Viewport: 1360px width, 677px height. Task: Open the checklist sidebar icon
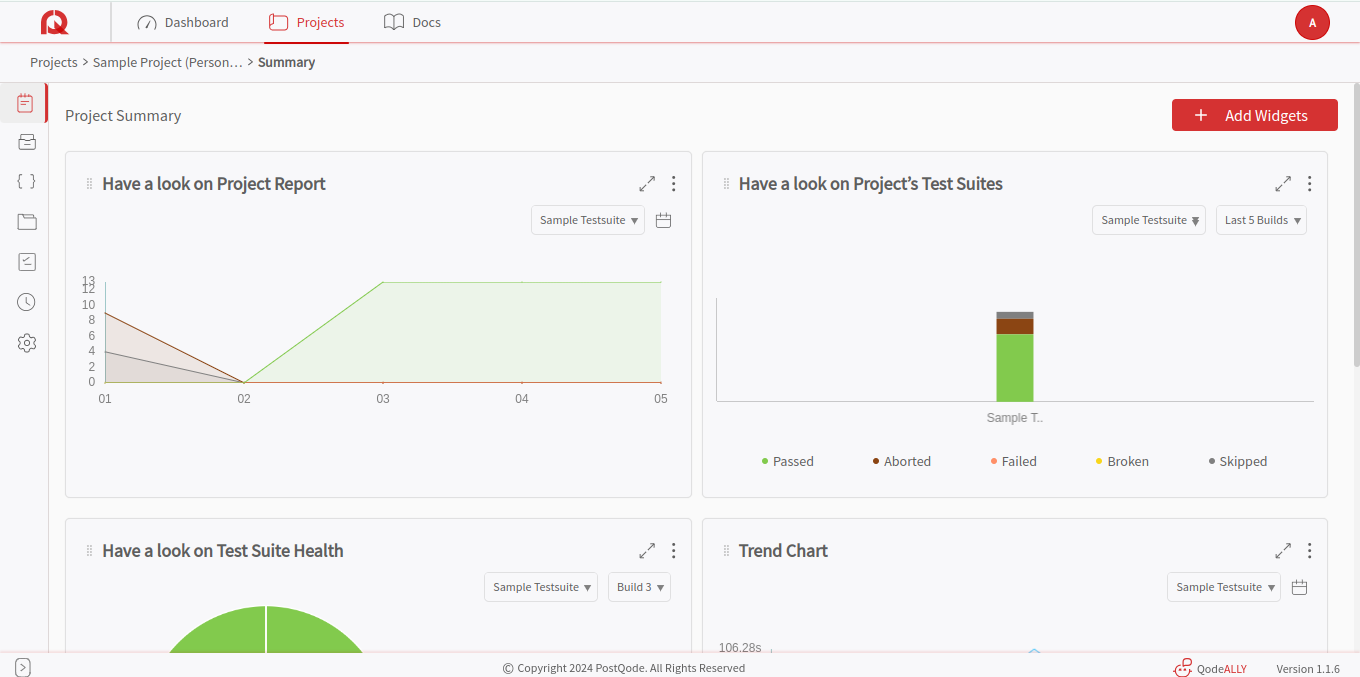(x=27, y=262)
